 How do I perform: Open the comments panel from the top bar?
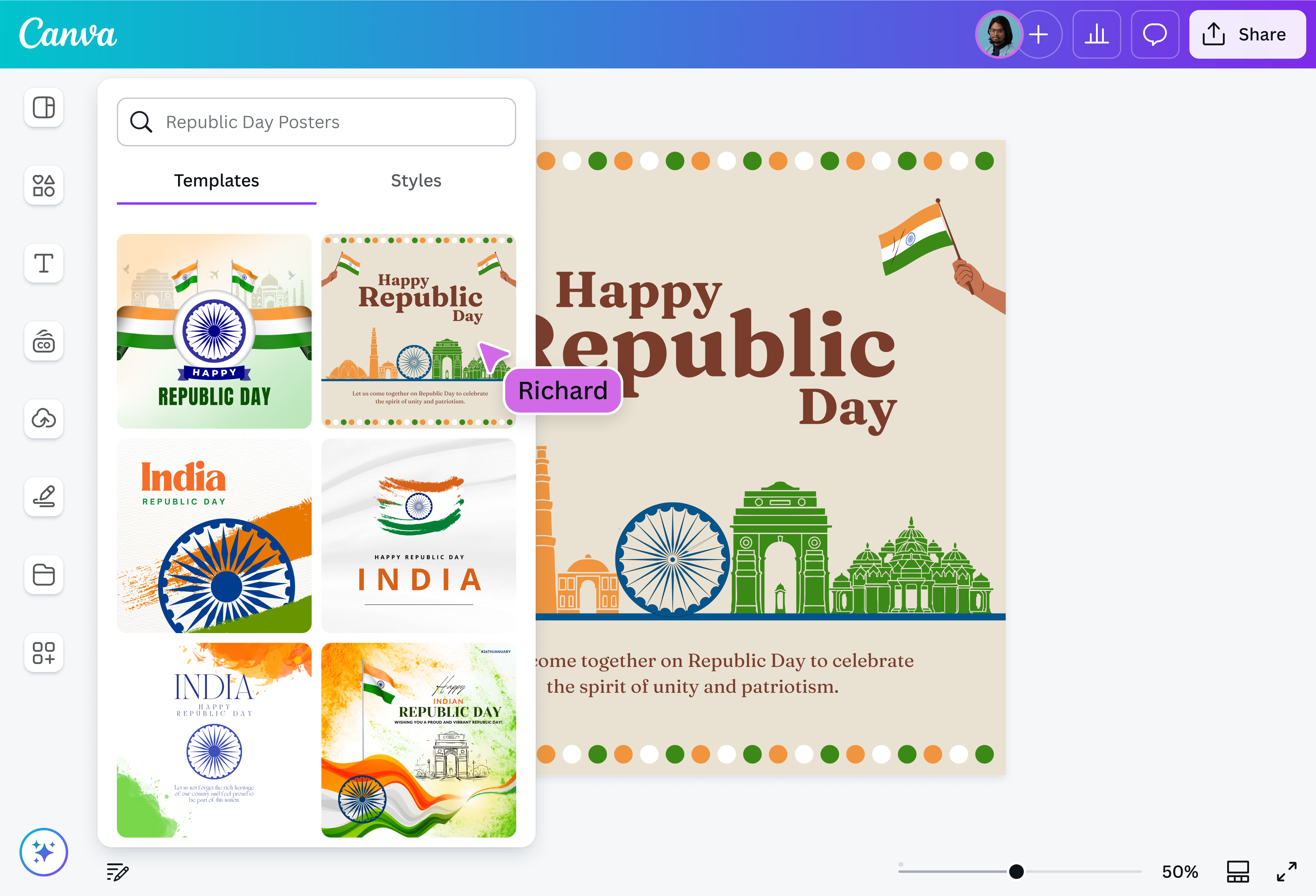1155,34
